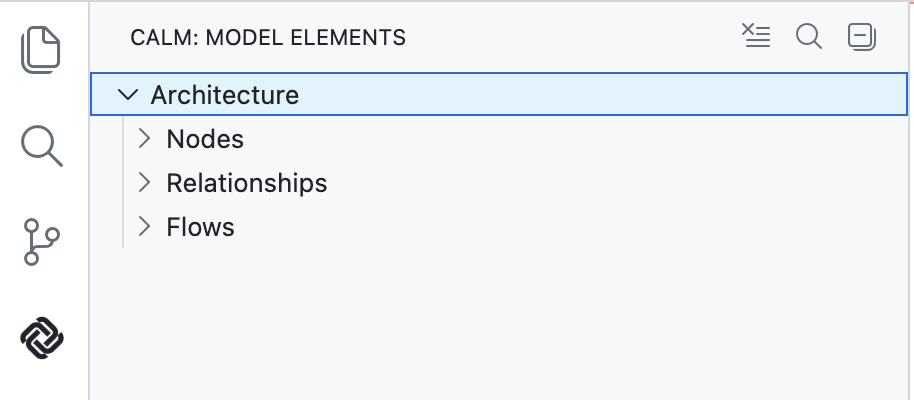Image resolution: width=914 pixels, height=400 pixels.
Task: Select the Flows tree item label
Action: point(201,227)
